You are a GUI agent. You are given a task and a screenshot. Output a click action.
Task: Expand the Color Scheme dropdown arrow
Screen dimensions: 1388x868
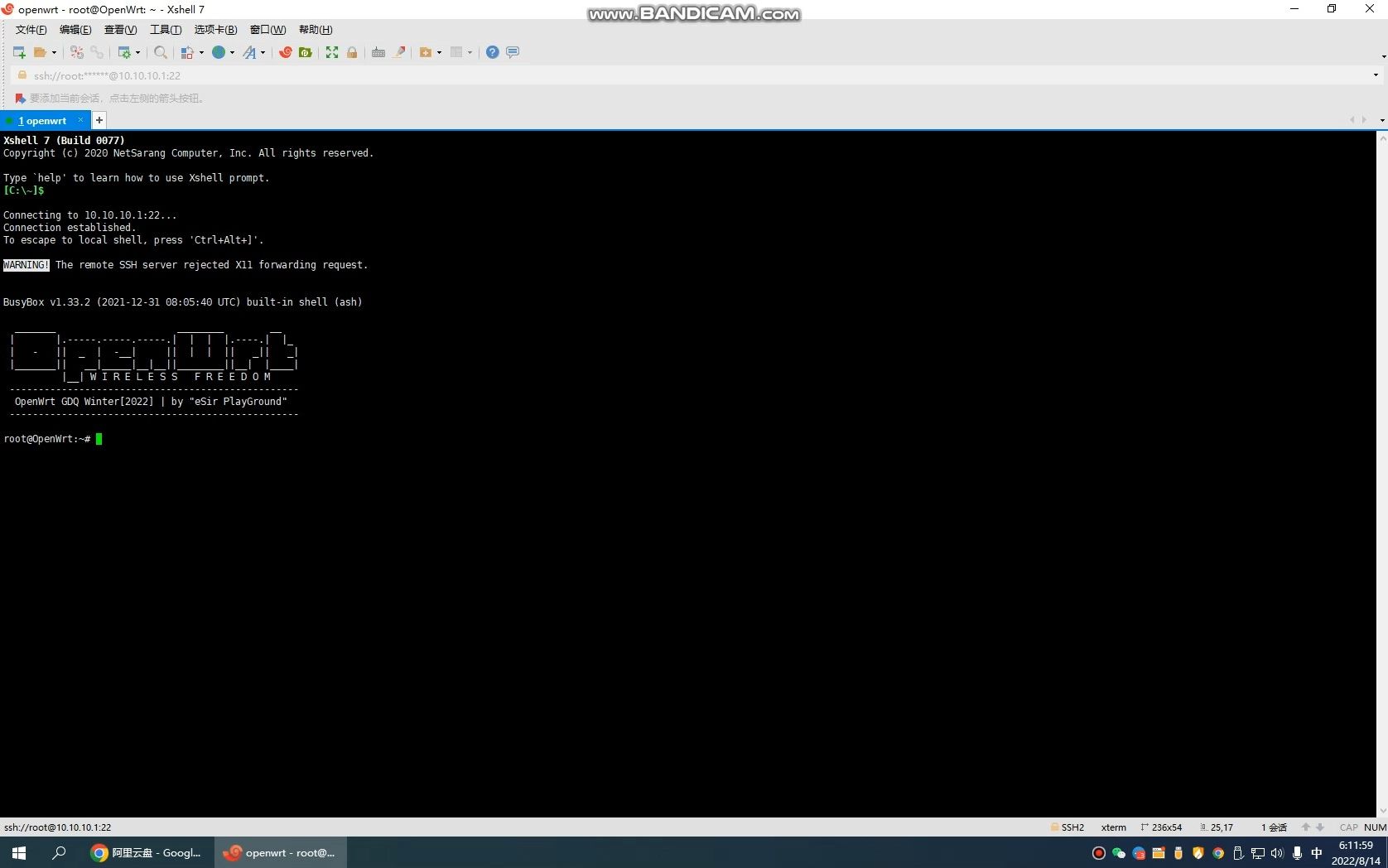click(x=201, y=52)
